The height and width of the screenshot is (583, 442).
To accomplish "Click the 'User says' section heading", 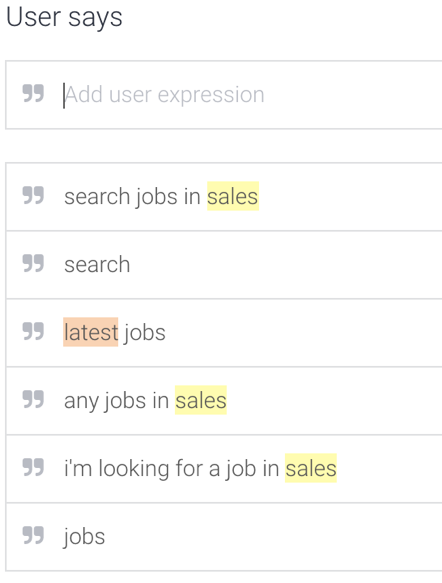I will (x=64, y=17).
